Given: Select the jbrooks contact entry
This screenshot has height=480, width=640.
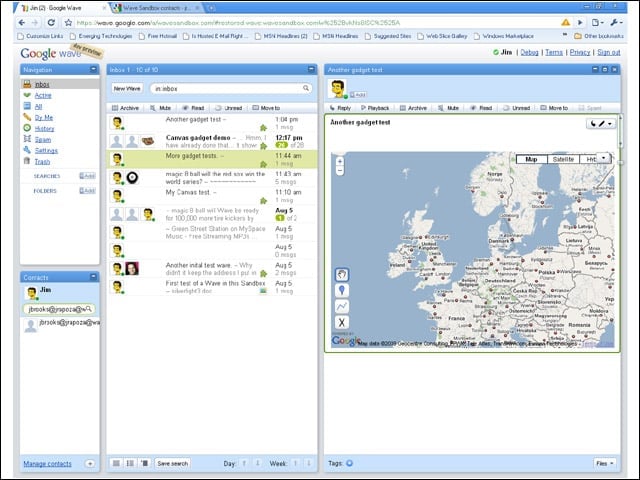Looking at the screenshot, I should [60, 325].
